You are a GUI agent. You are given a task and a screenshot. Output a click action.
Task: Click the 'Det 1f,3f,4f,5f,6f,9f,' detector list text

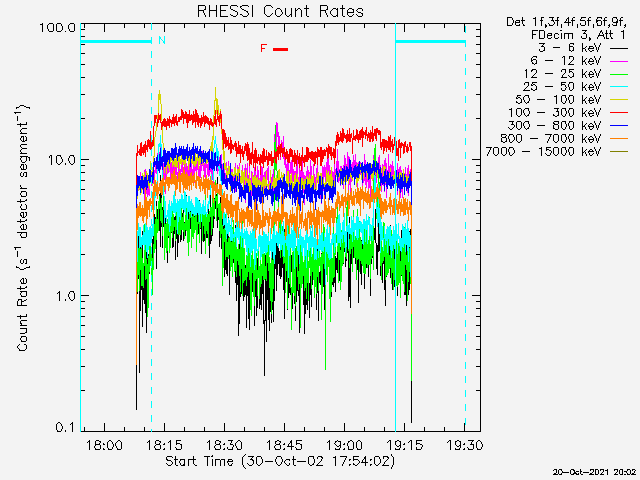click(x=567, y=22)
